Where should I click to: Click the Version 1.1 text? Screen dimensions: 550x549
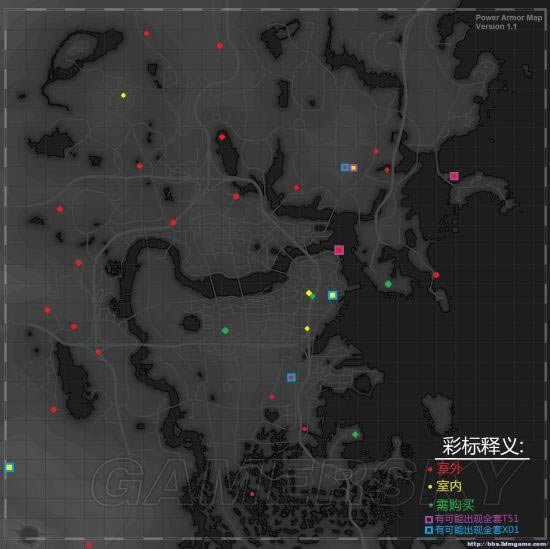point(496,26)
